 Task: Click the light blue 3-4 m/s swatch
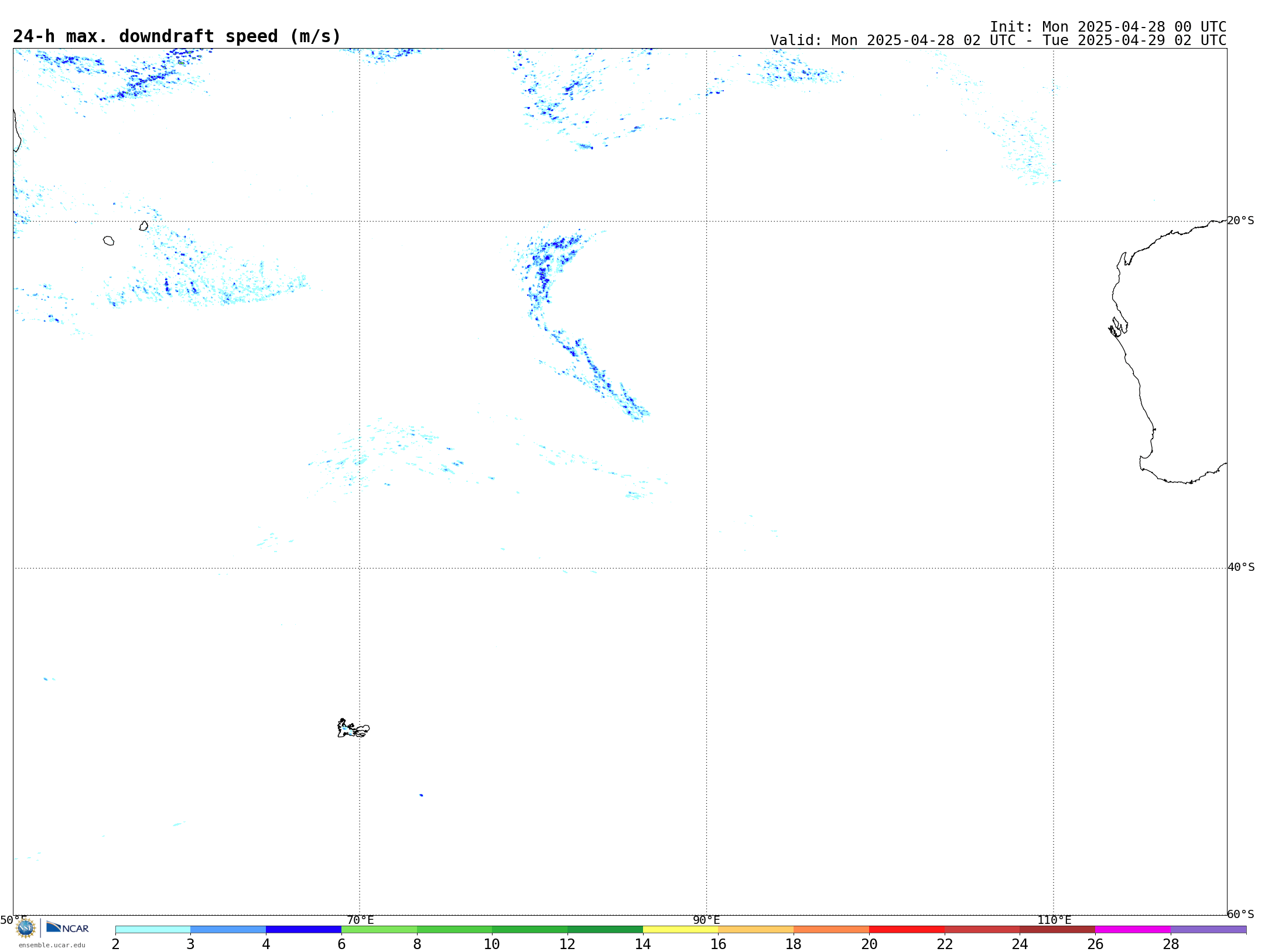(228, 929)
